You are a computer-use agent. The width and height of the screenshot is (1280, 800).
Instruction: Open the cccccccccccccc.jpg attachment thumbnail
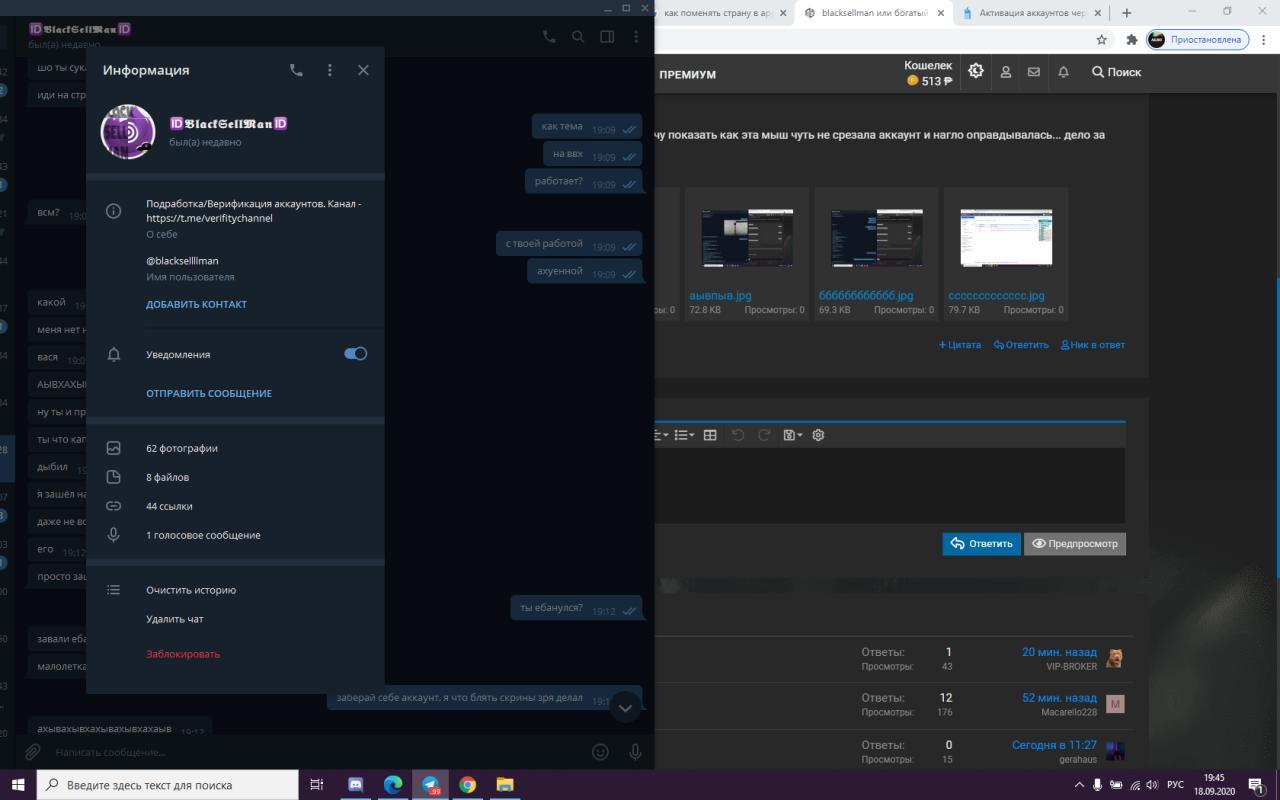(x=1006, y=239)
